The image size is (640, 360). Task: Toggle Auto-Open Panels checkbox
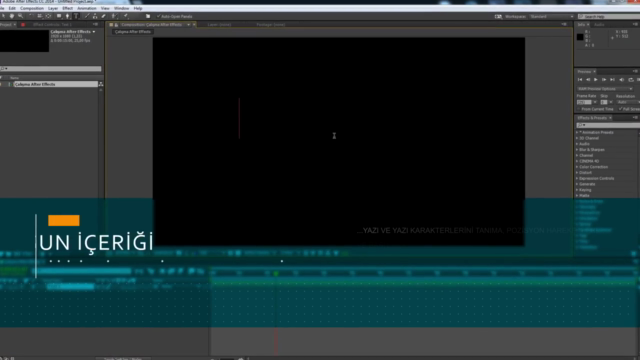point(158,16)
